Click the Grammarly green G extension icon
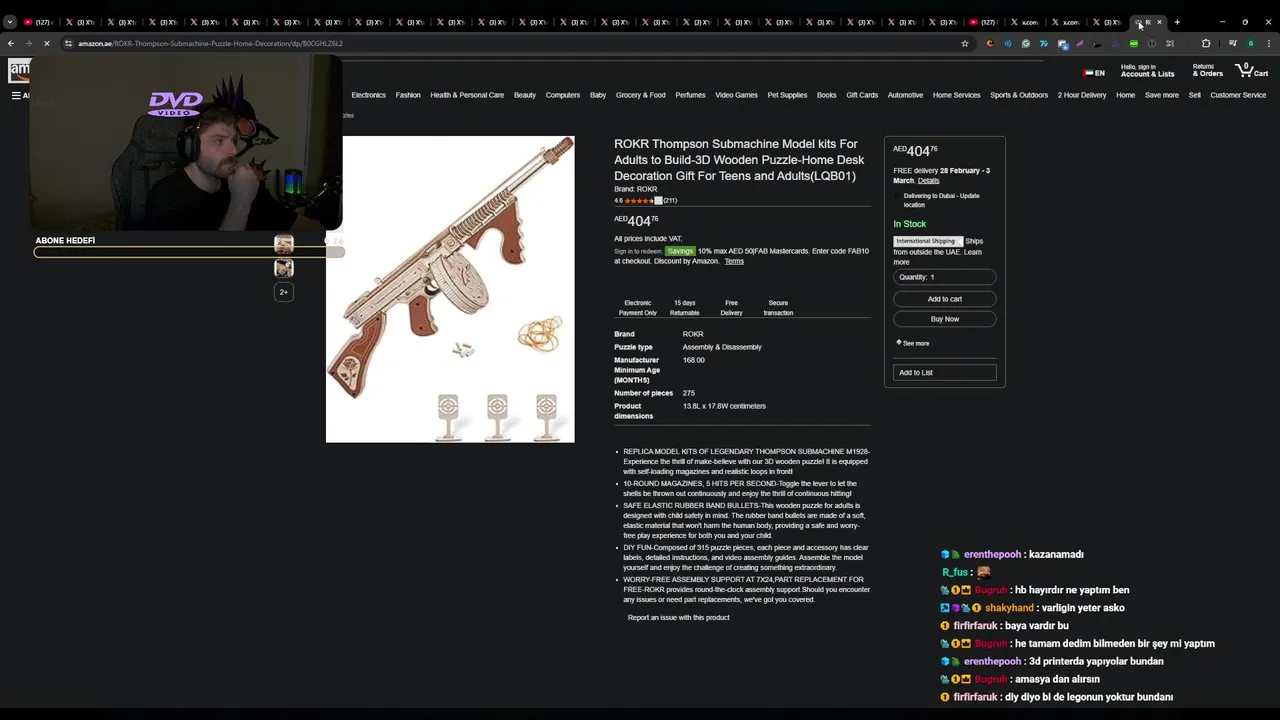Viewport: 1280px width, 720px height. click(1025, 43)
